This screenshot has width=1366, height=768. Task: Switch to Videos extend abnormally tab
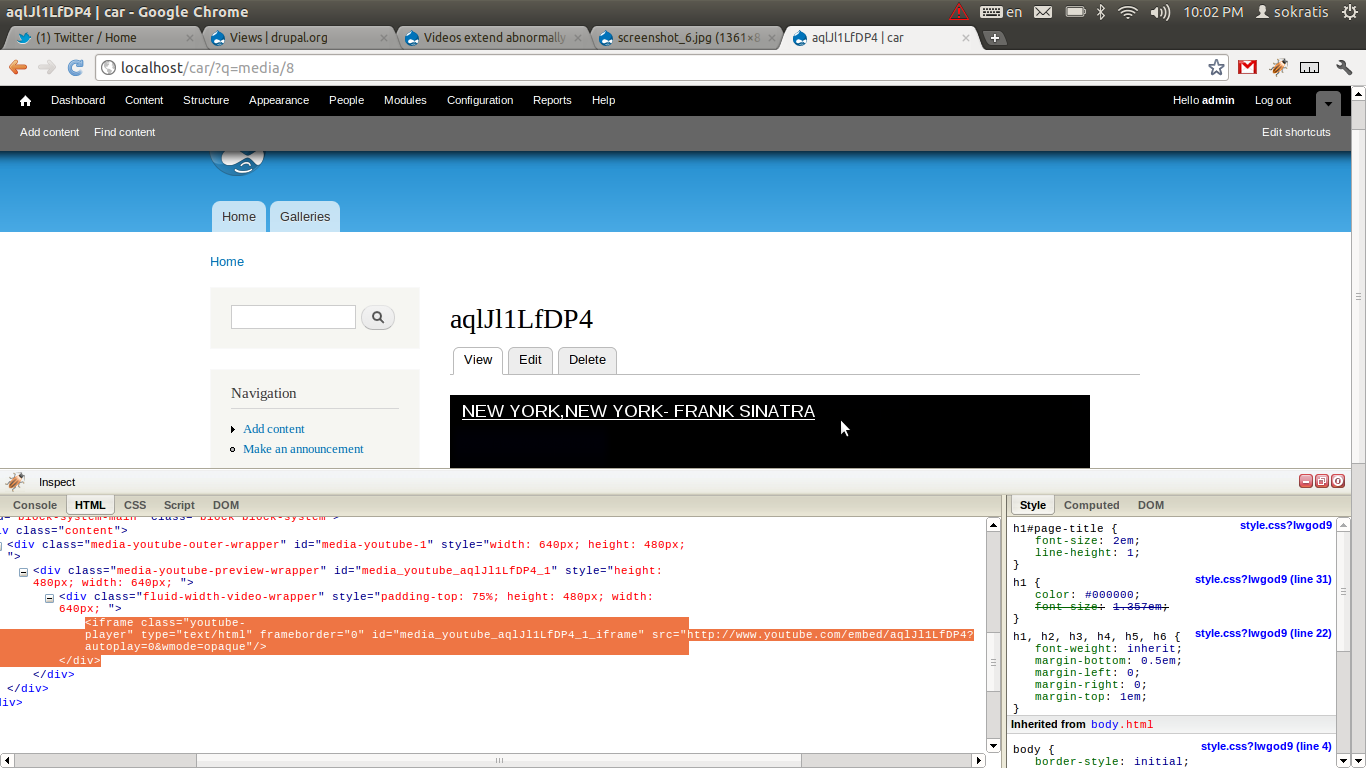(492, 38)
